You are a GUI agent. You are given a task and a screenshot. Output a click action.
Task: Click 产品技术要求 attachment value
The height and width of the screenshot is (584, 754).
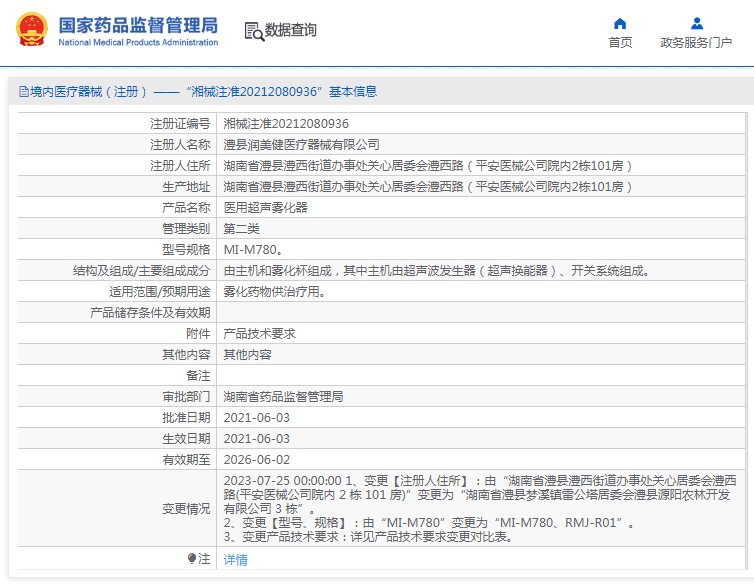pos(260,334)
